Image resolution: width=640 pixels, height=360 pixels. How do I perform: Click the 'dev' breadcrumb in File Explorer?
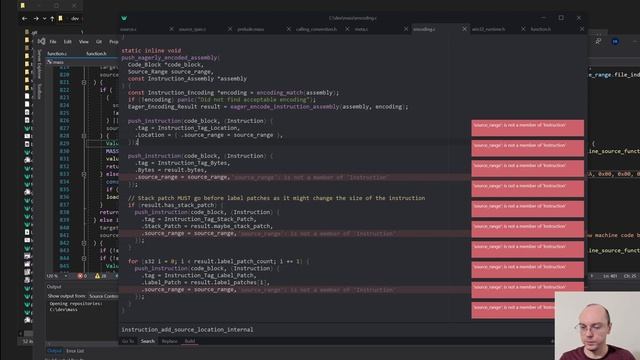75,18
